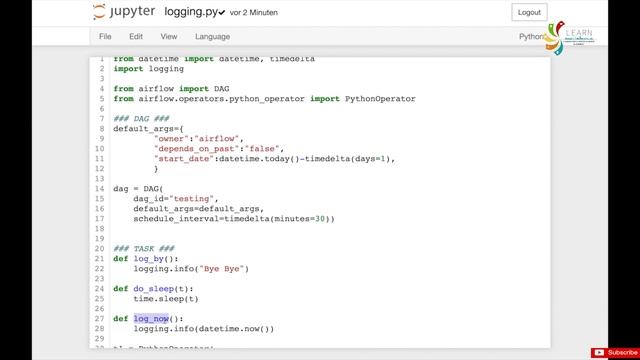Click 'def do_sleep(t):' line
640x360 pixels.
[x=153, y=289]
